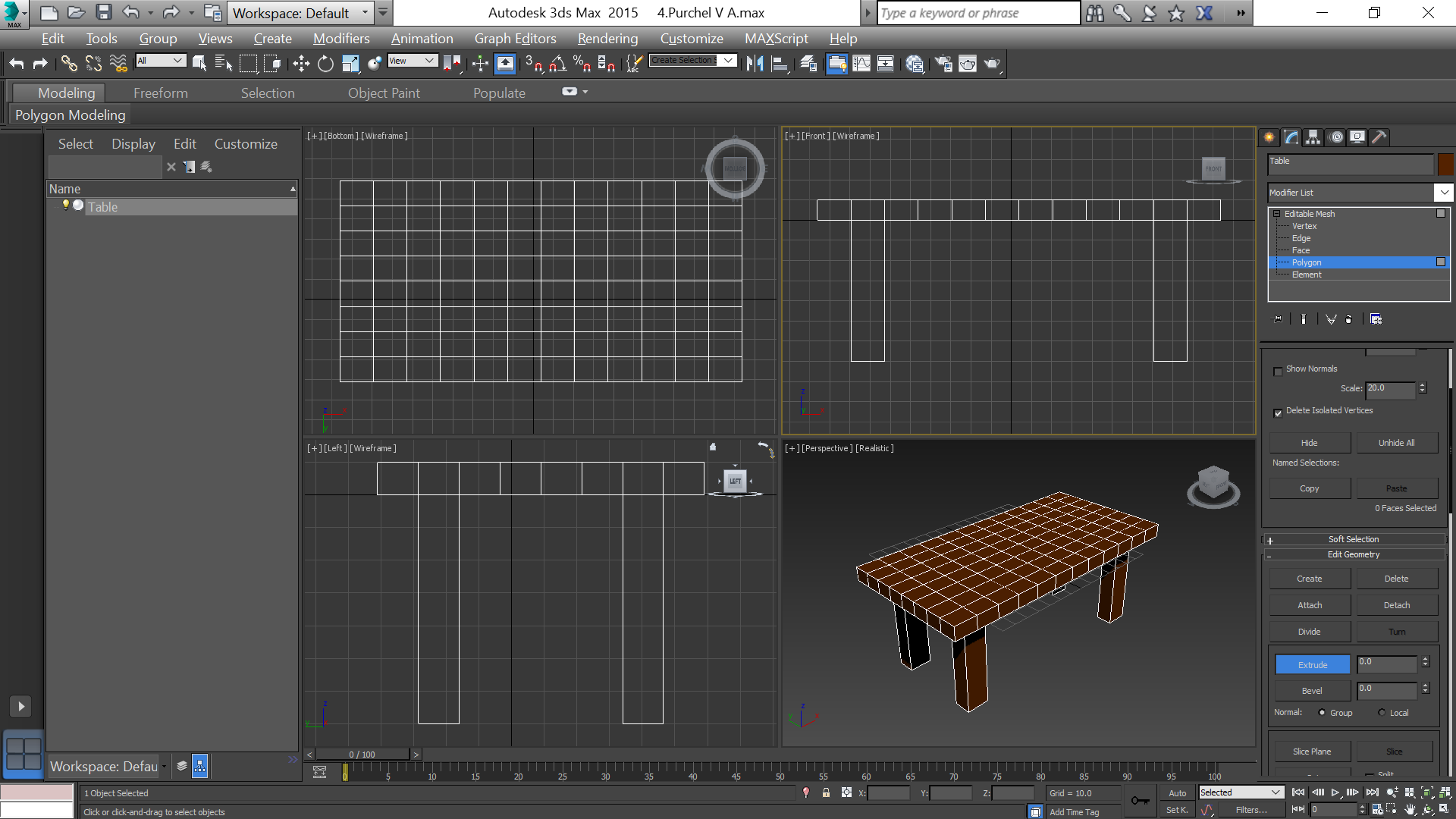Toggle the lightbulb visibility of Table
The image size is (1456, 819).
coord(66,205)
